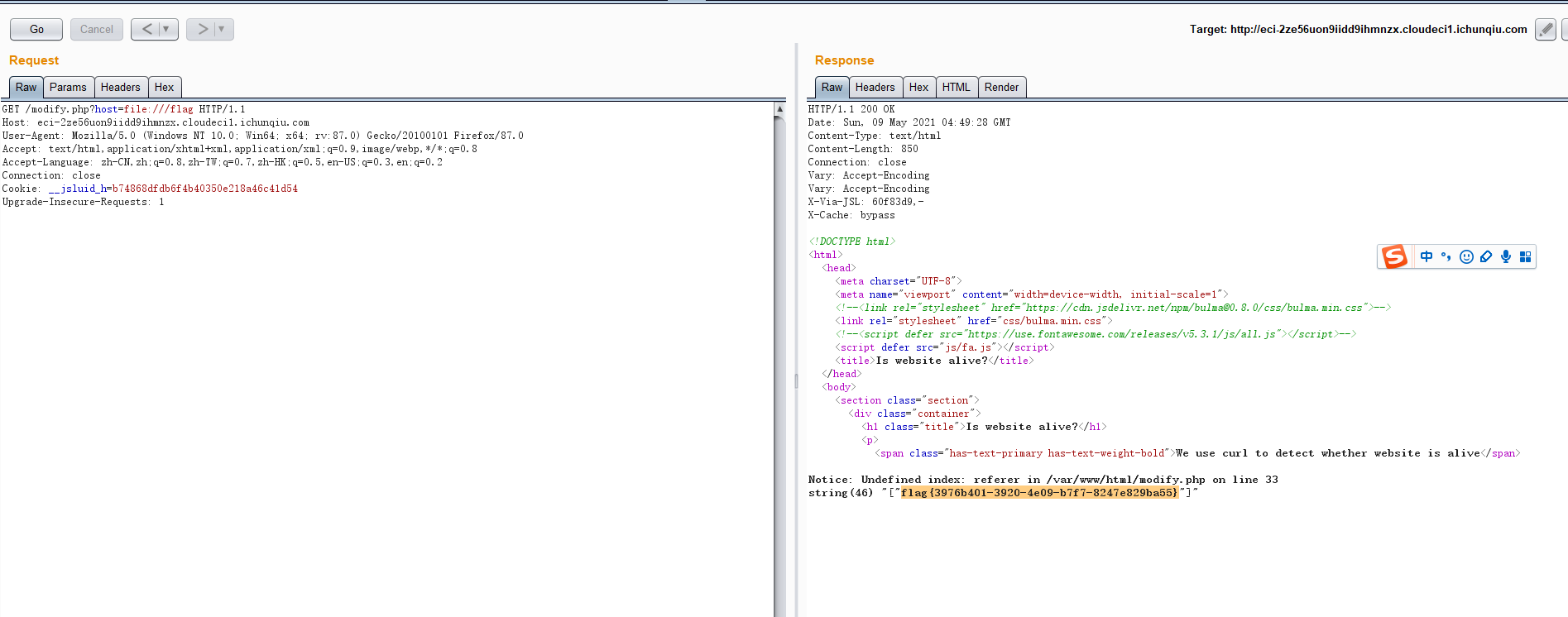
Task: Toggle Chinese/English input mode icon
Action: point(1427,256)
